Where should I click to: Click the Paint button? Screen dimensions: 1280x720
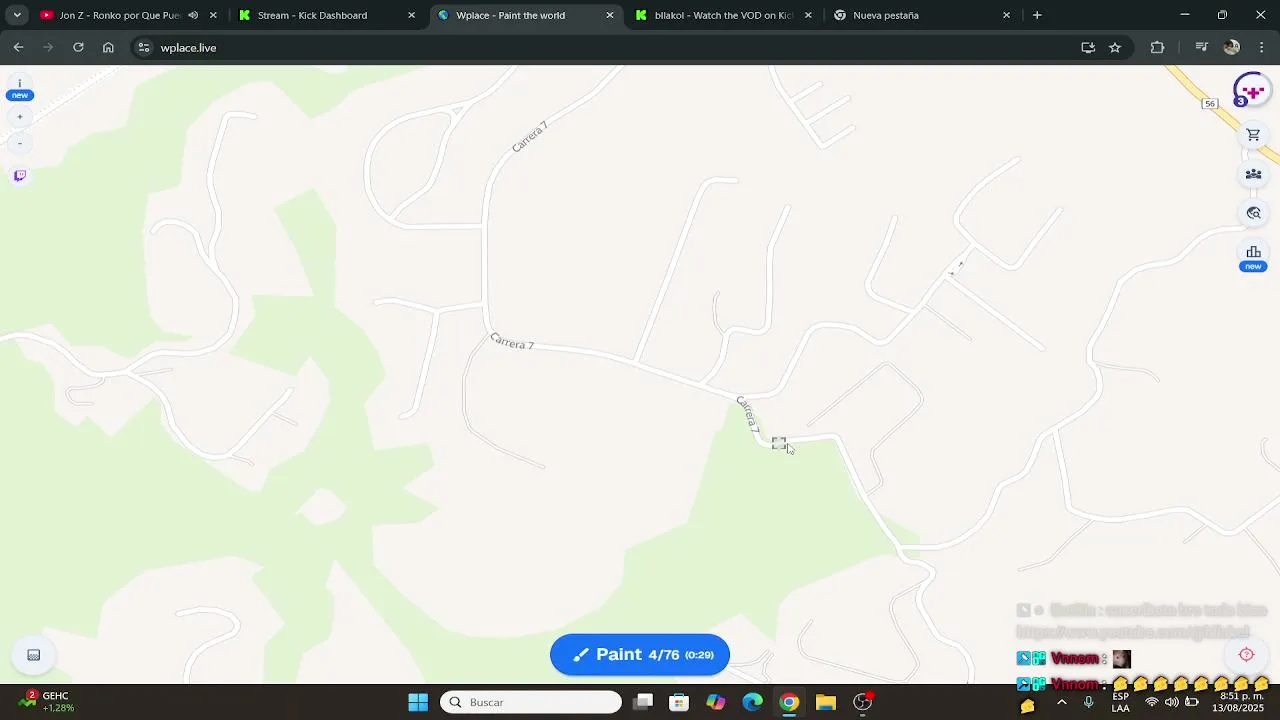(x=640, y=655)
